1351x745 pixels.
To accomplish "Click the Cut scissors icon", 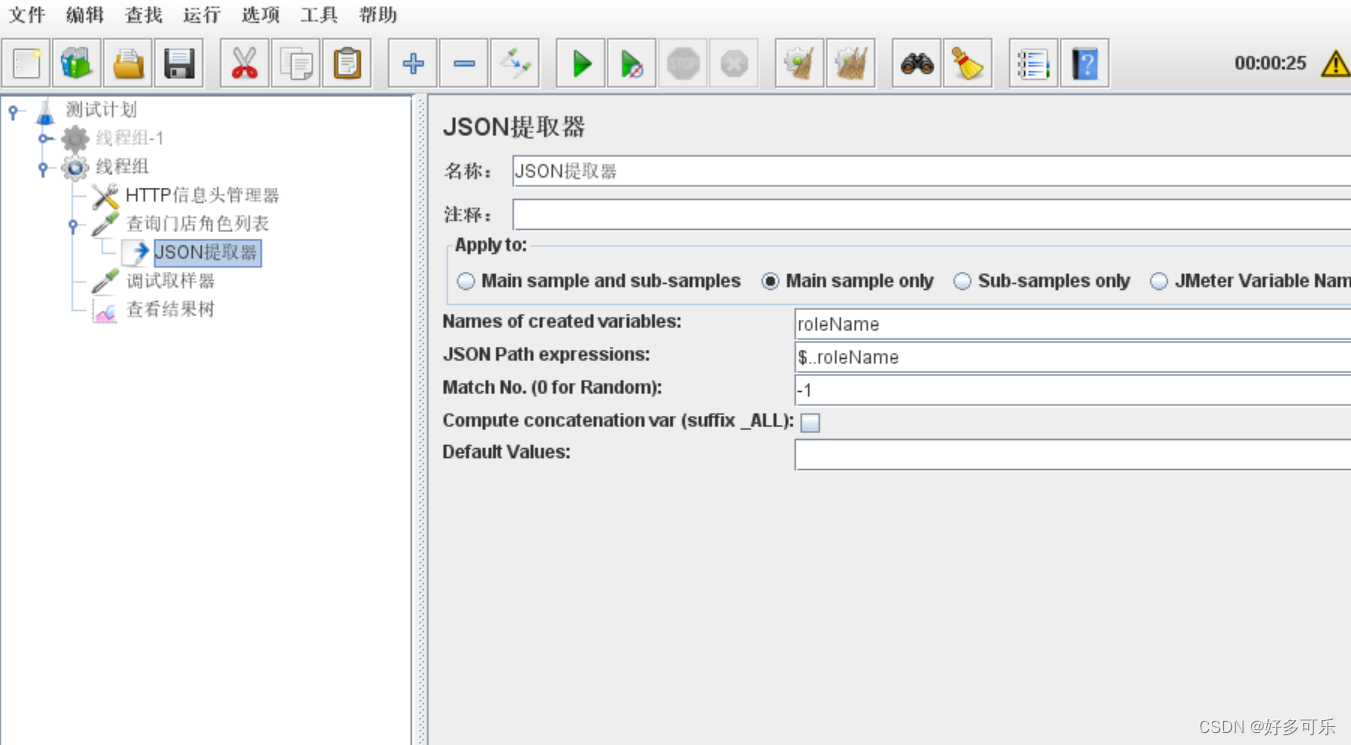I will pyautogui.click(x=245, y=64).
